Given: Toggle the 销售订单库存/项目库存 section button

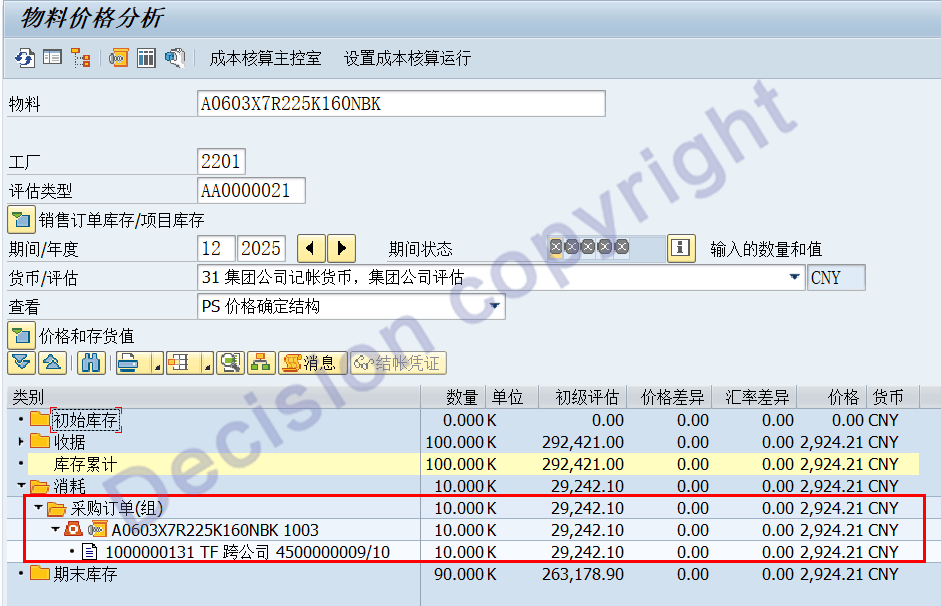Looking at the screenshot, I should tap(21, 219).
